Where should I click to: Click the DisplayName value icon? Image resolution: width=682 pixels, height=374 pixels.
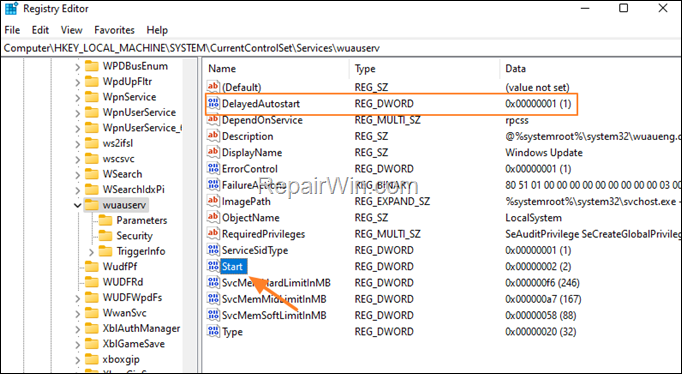tap(213, 152)
